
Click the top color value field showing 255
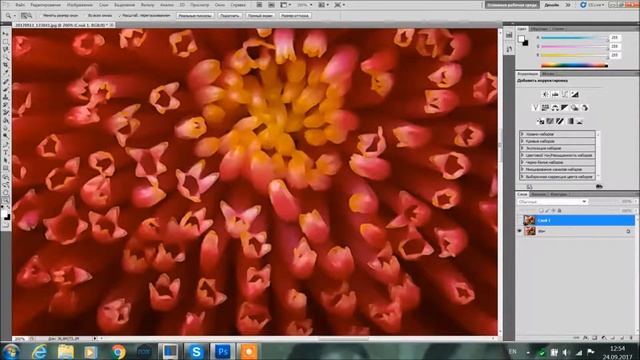click(x=615, y=38)
